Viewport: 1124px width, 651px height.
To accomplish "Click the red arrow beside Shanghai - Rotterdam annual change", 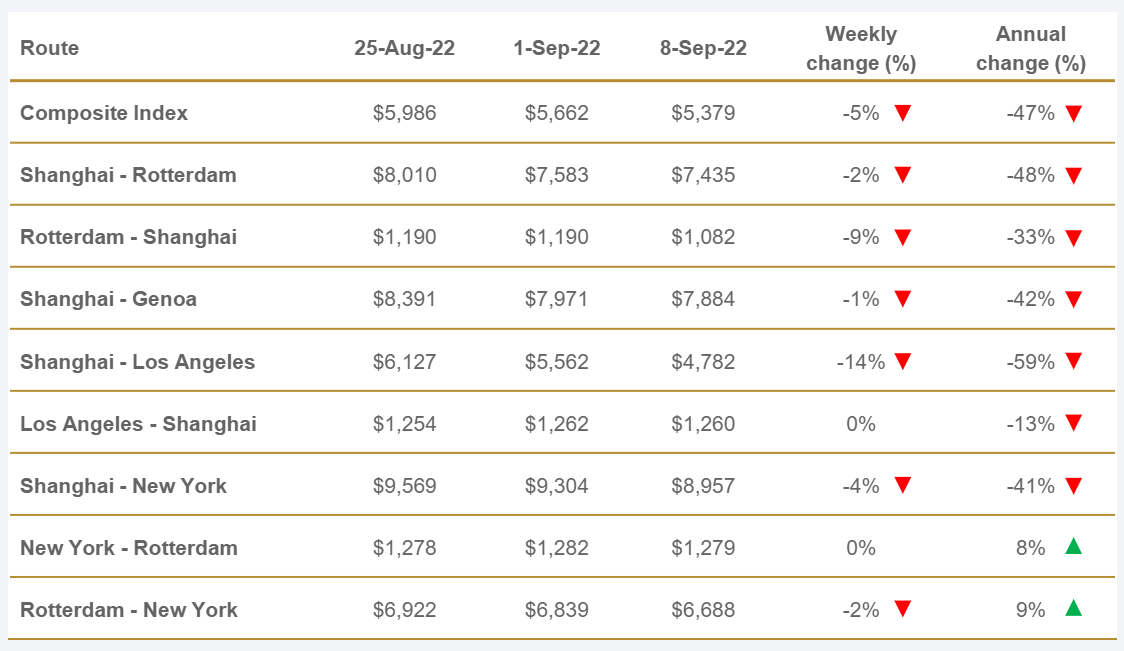I will (1074, 176).
